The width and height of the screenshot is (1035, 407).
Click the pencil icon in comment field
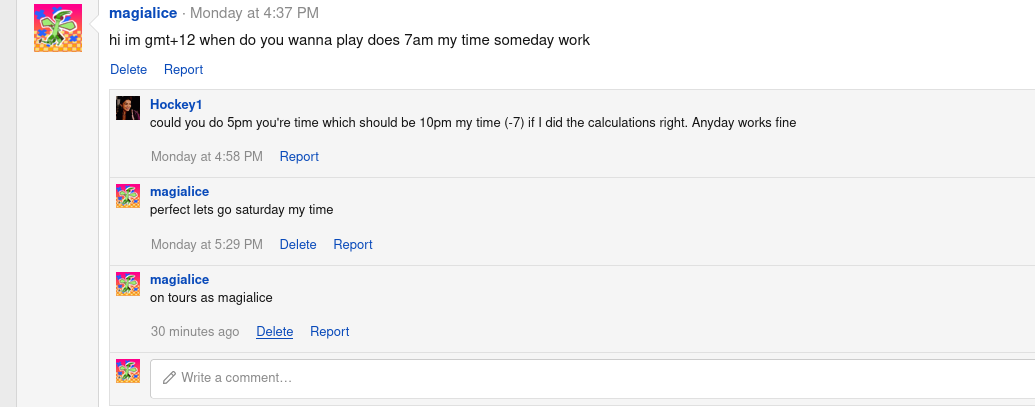click(x=169, y=377)
